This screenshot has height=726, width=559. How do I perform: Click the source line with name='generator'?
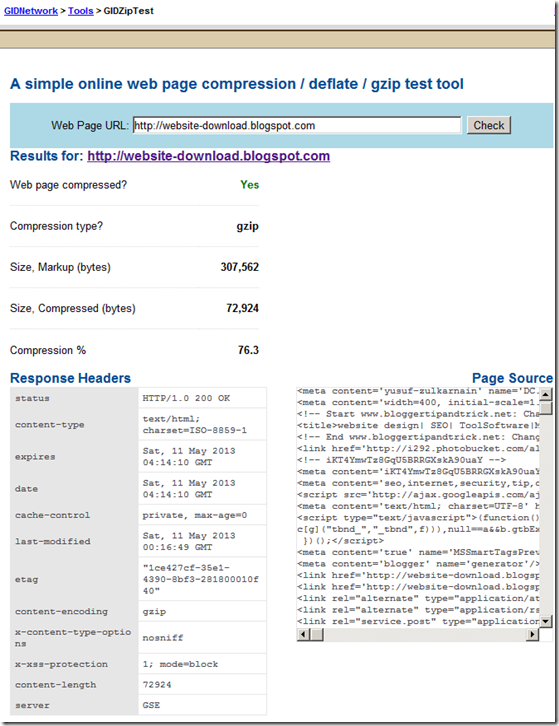418,564
